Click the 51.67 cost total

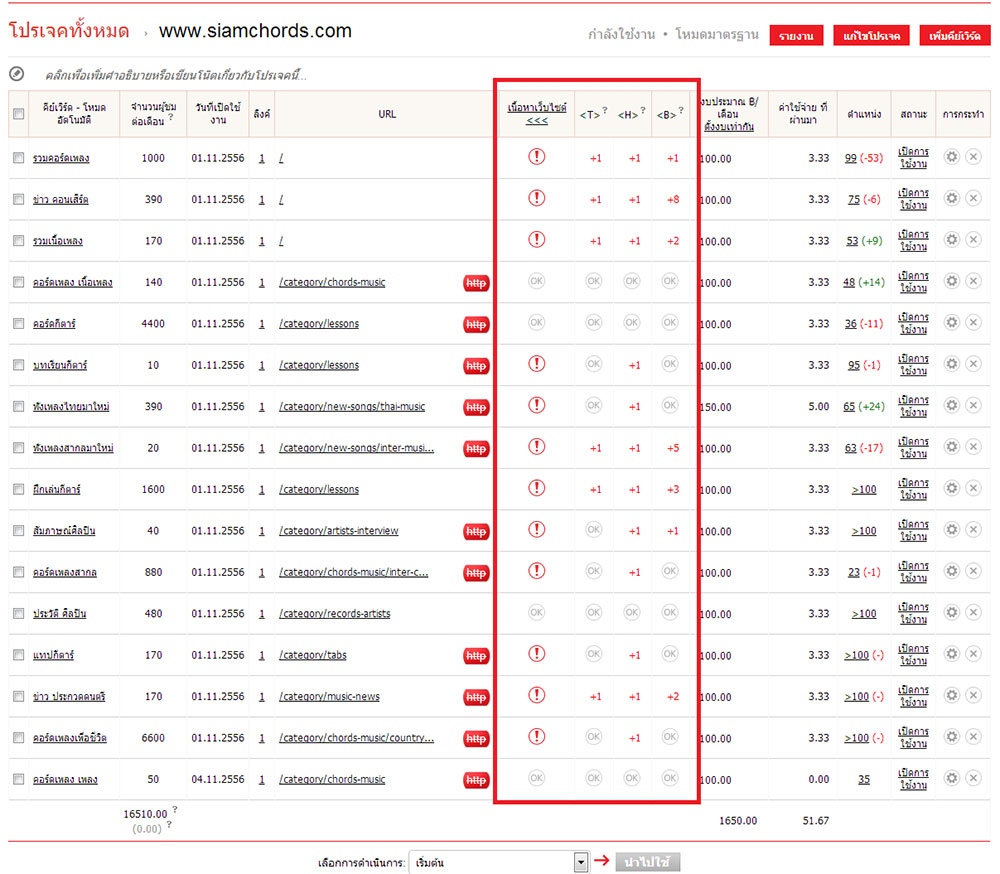(816, 821)
